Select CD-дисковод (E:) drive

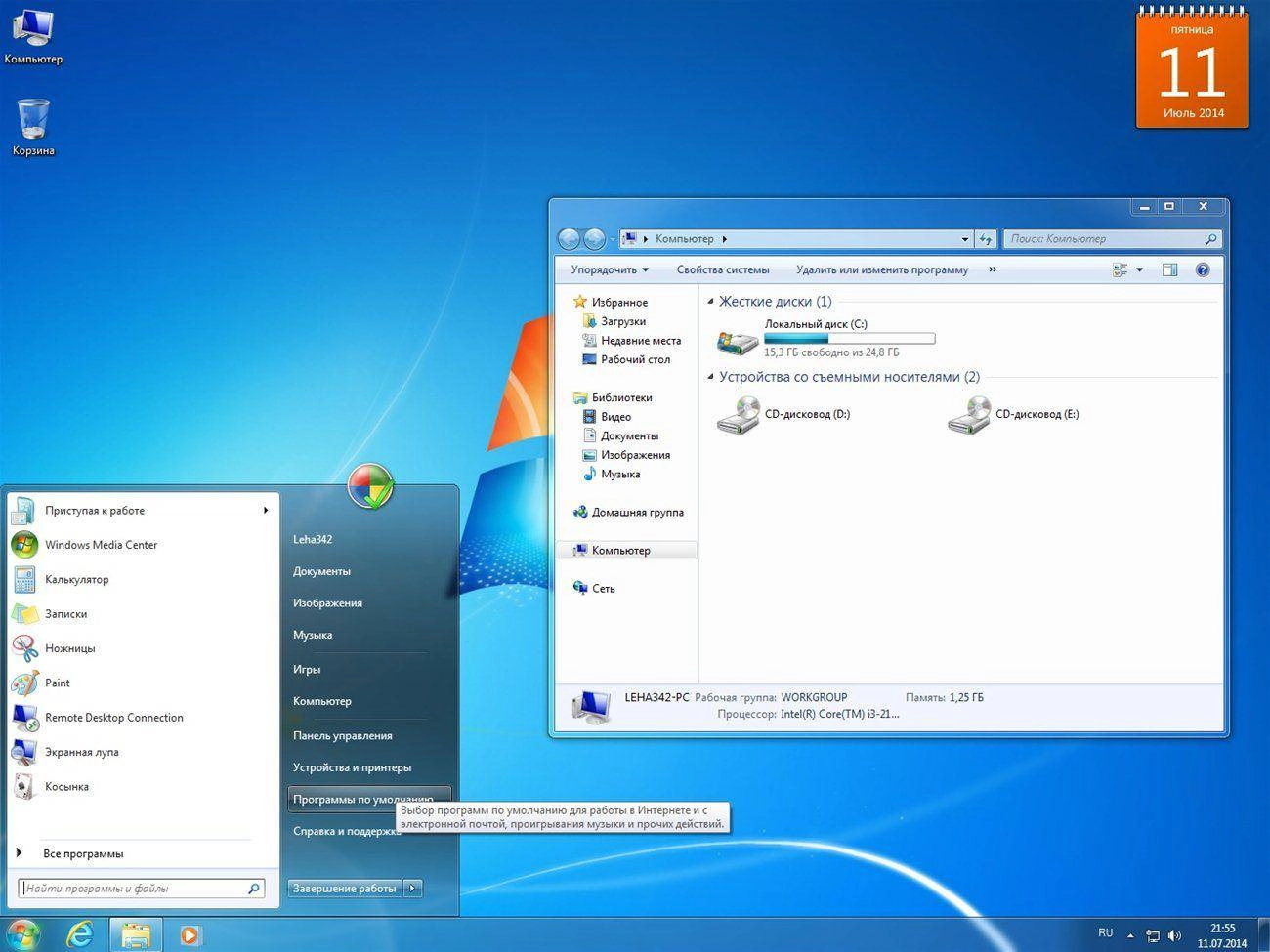coord(1014,415)
